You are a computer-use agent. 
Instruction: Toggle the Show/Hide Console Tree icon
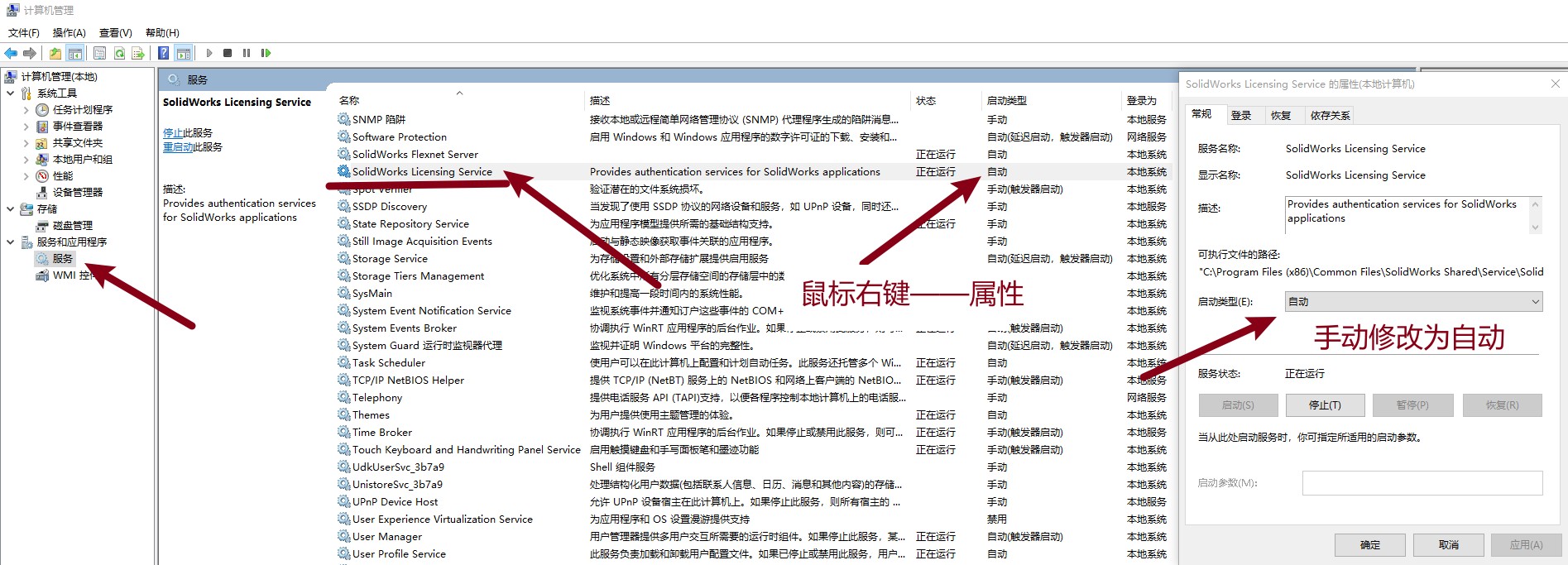(x=75, y=53)
